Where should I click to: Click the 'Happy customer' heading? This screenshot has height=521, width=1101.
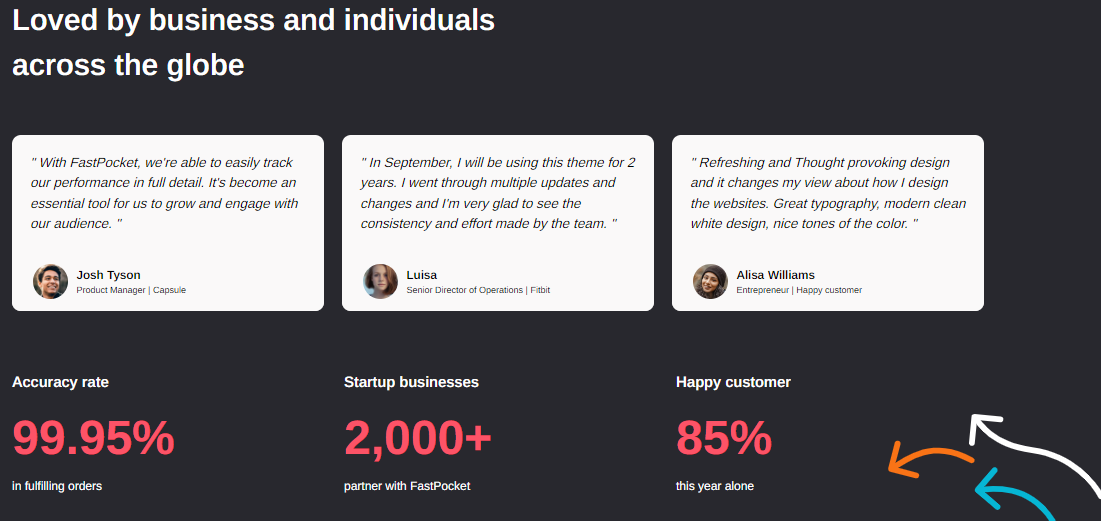pyautogui.click(x=733, y=382)
